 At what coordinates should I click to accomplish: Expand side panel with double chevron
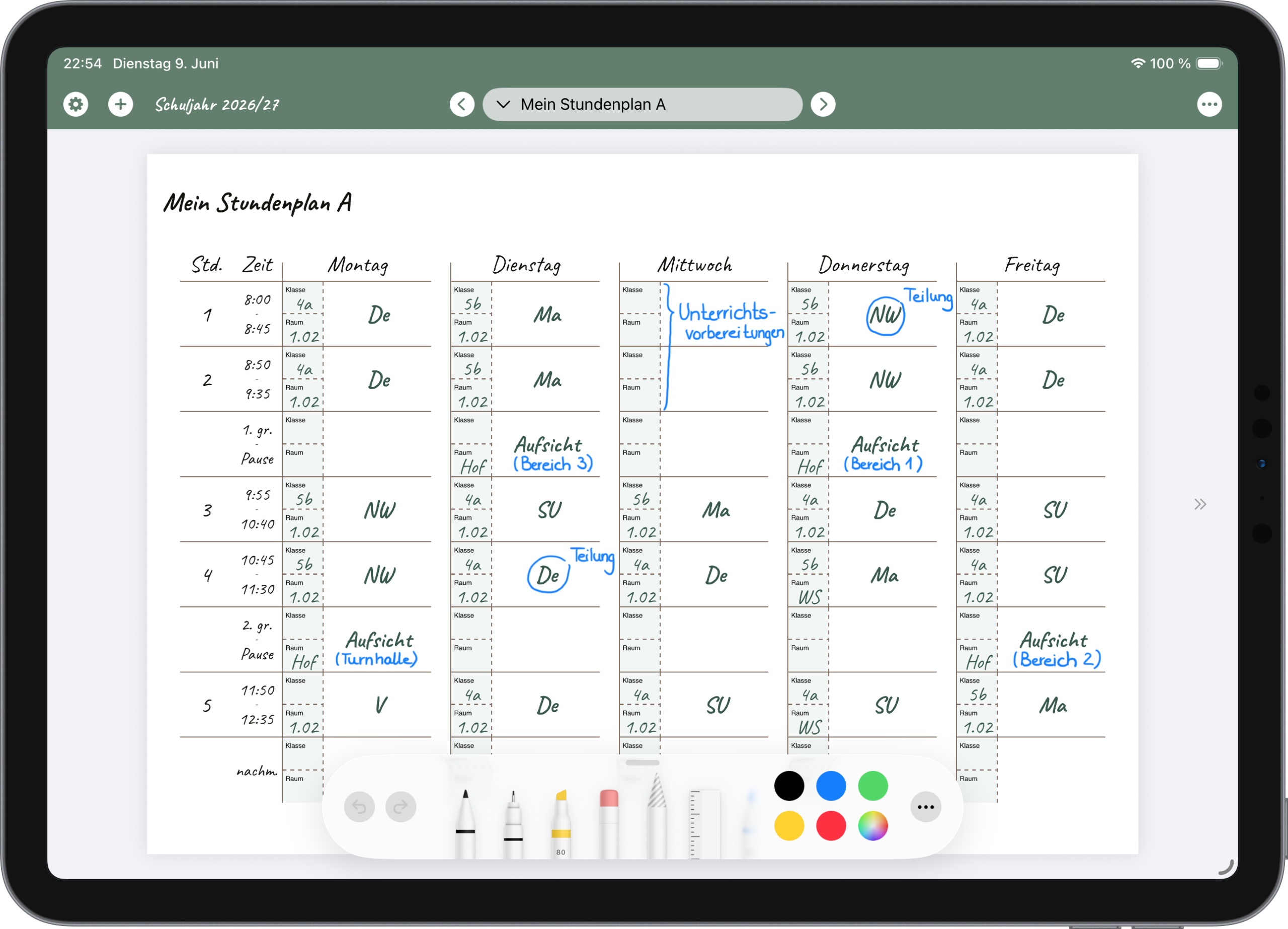1199,504
